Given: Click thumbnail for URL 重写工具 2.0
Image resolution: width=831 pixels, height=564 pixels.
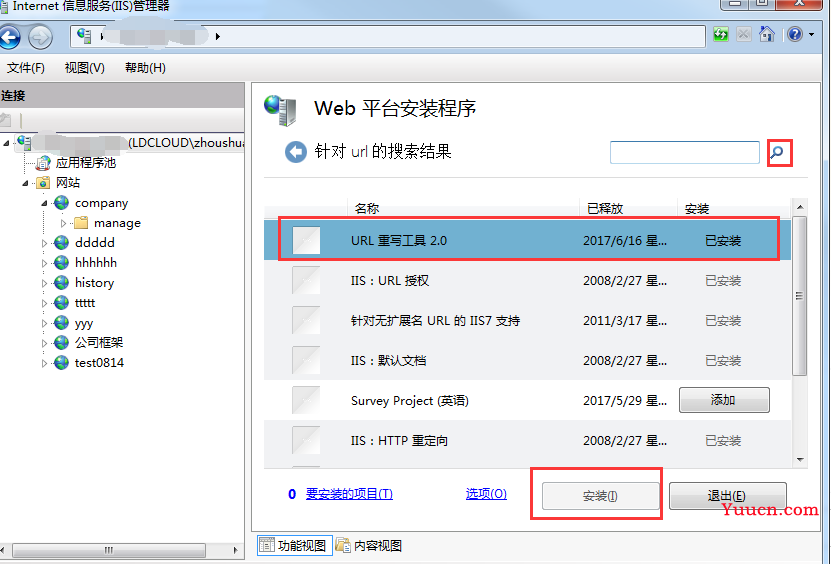Looking at the screenshot, I should point(306,241).
